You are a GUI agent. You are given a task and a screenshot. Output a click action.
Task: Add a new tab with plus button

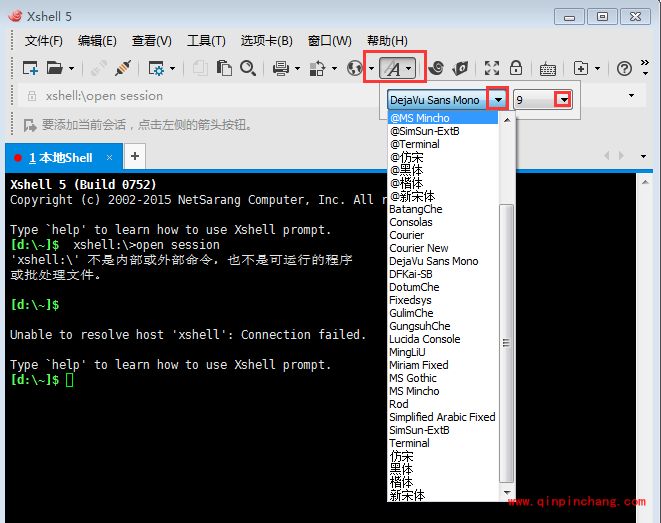point(135,156)
